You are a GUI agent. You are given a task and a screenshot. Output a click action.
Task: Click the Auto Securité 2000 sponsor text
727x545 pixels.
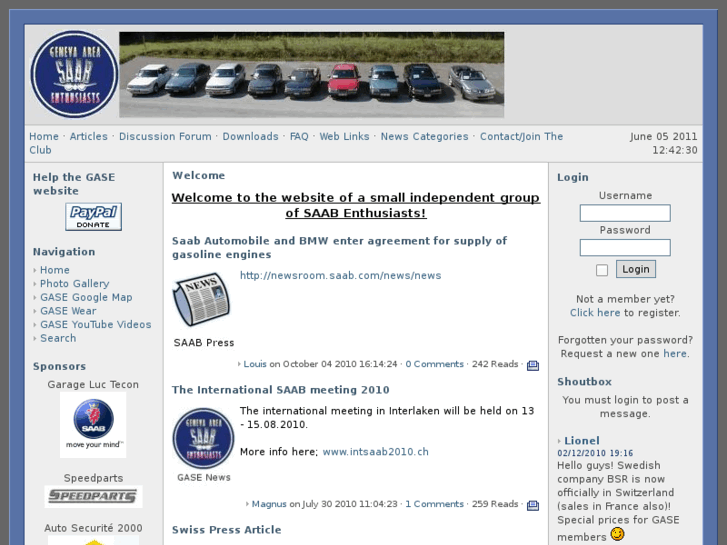[x=93, y=528]
